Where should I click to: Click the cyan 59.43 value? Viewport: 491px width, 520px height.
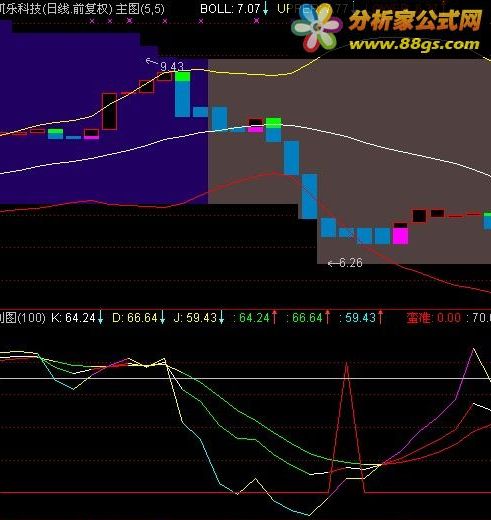(x=360, y=318)
